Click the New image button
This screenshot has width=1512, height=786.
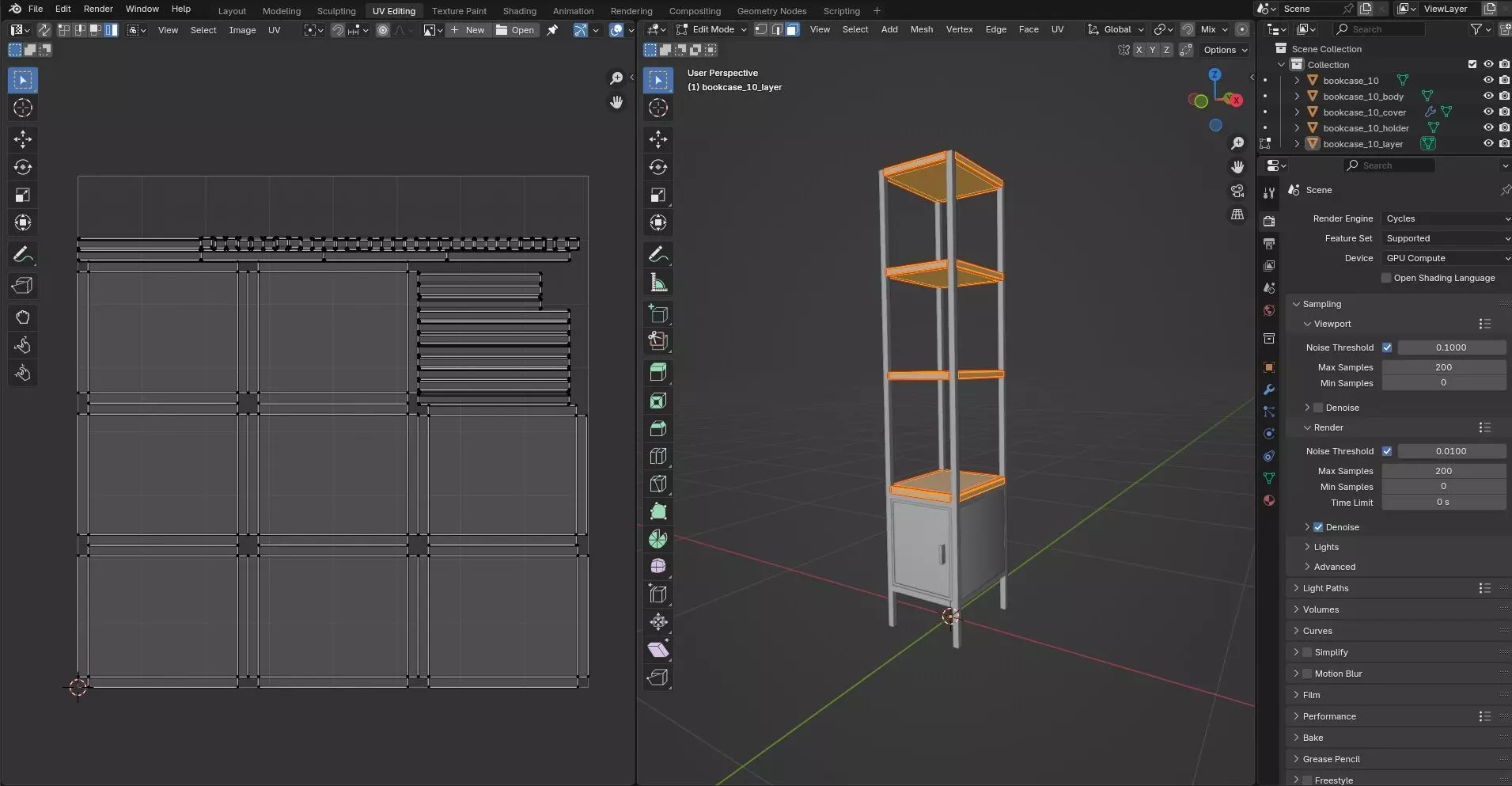pos(468,30)
